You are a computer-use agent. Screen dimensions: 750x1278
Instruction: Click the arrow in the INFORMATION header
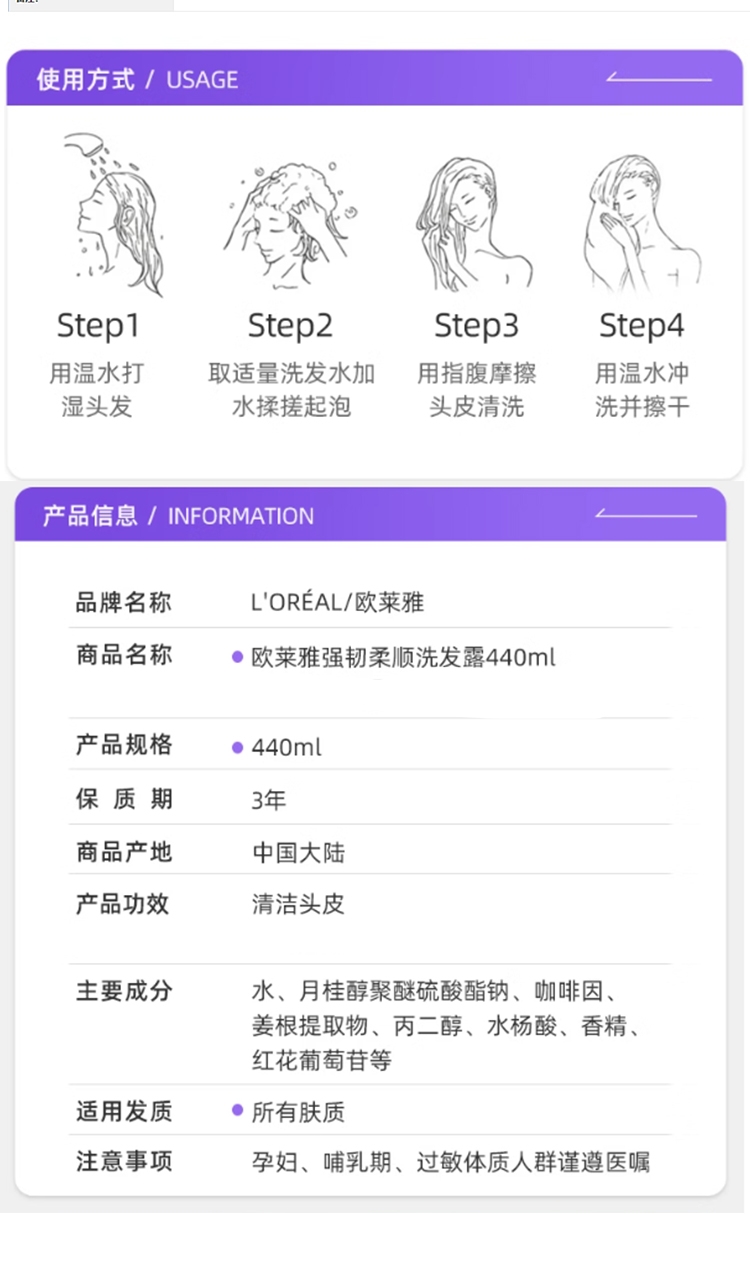(645, 514)
